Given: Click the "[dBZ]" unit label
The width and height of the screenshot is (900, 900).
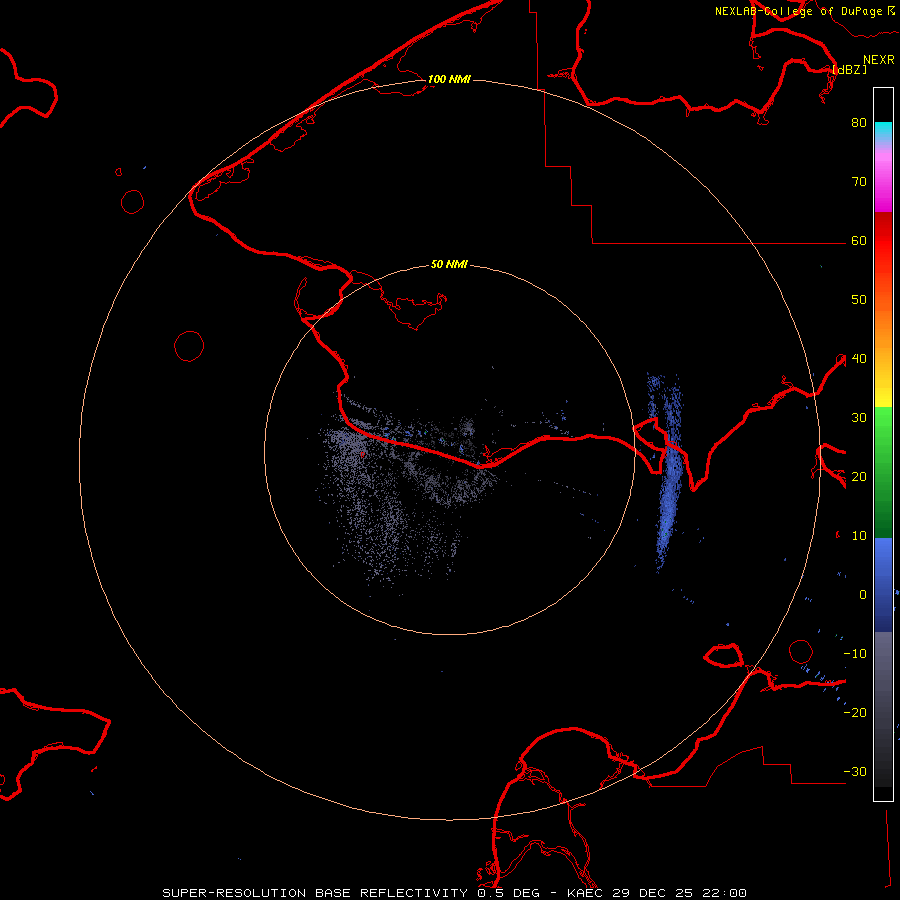Looking at the screenshot, I should click(849, 69).
